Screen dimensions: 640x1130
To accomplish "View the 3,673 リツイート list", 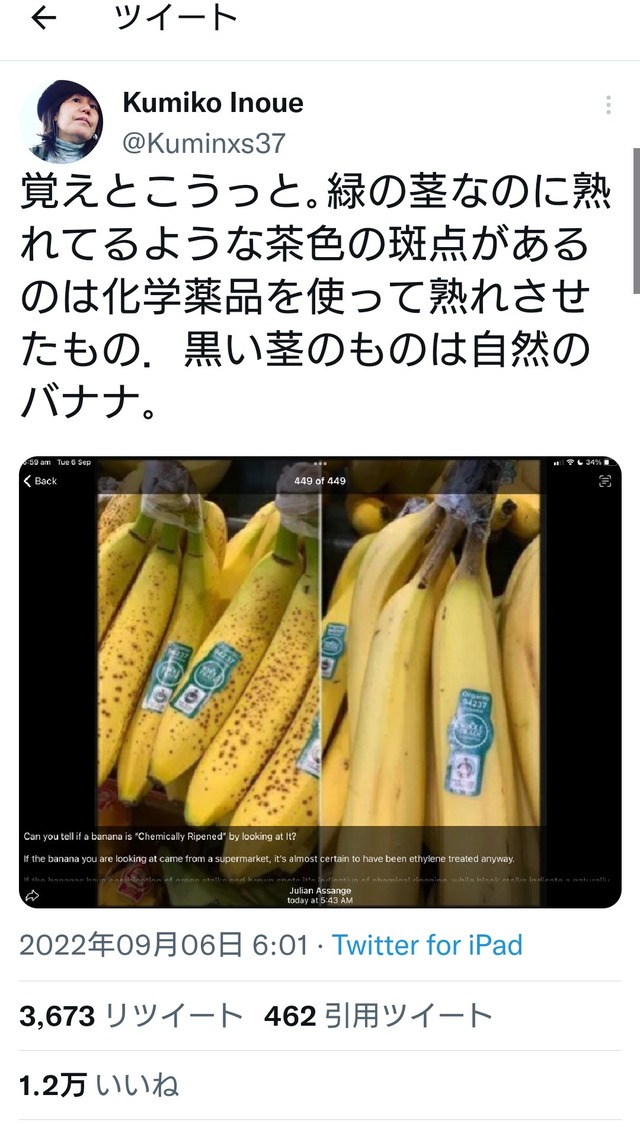I will click(130, 1015).
